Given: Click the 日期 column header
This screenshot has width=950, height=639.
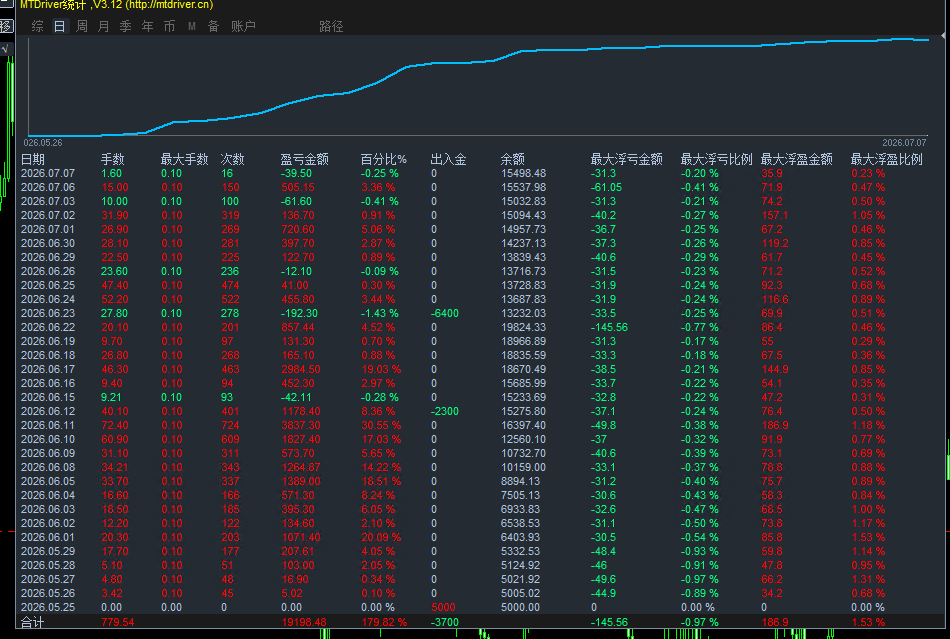Looking at the screenshot, I should pyautogui.click(x=33, y=159).
